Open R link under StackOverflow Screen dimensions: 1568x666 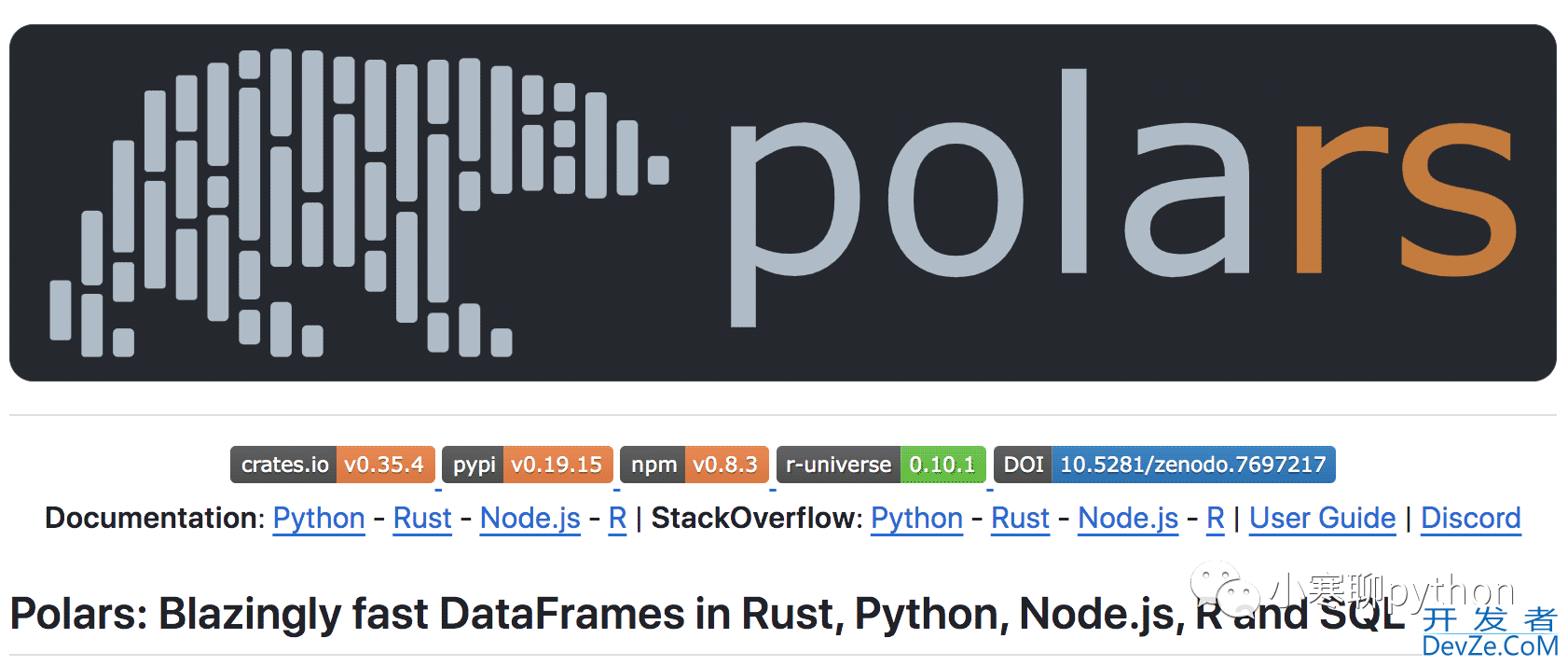tap(1216, 519)
